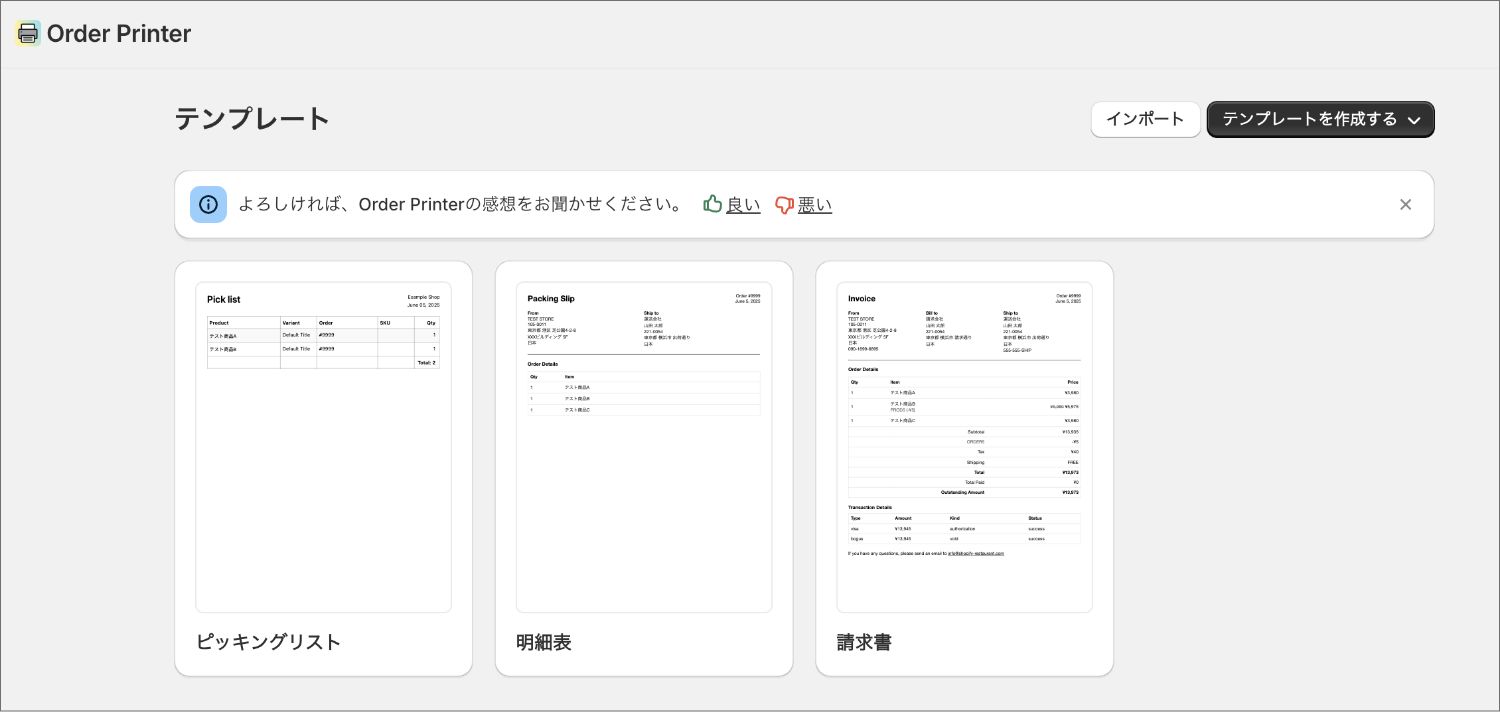Click the Order Printer title text
Viewport: 1500px width, 712px height.
coord(119,34)
